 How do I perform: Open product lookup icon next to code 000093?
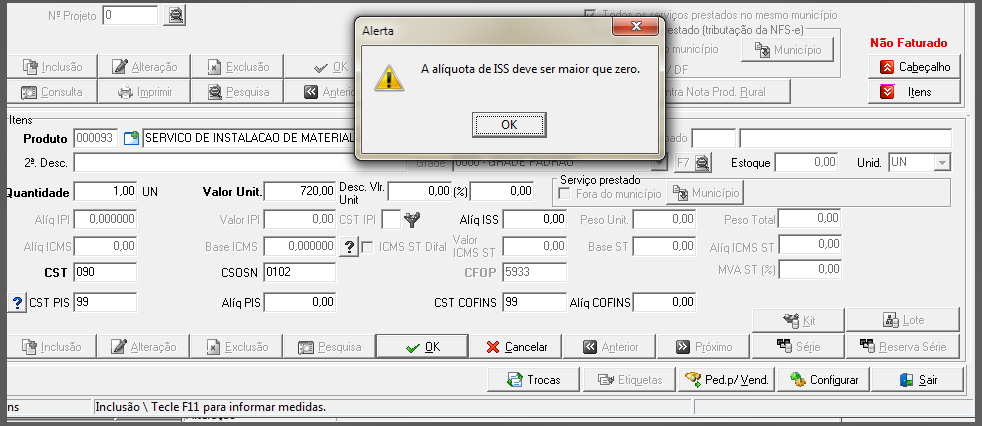130,138
